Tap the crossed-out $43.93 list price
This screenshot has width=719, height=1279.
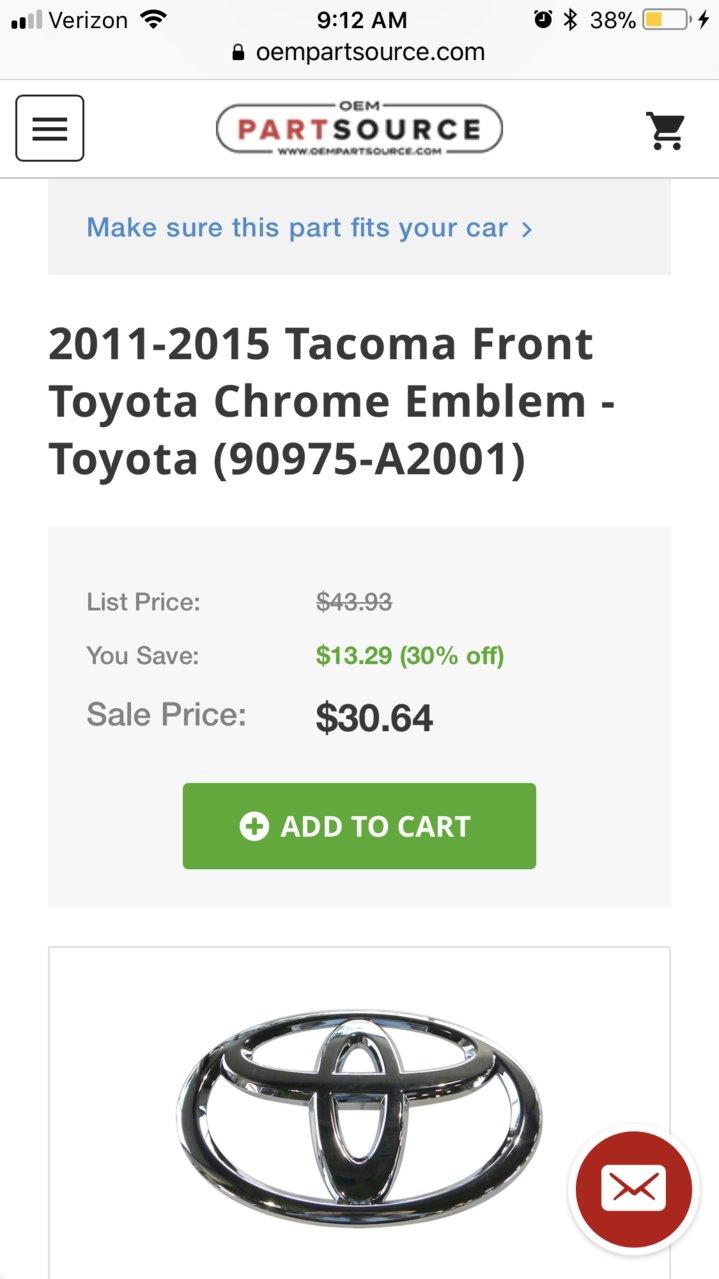click(x=354, y=602)
